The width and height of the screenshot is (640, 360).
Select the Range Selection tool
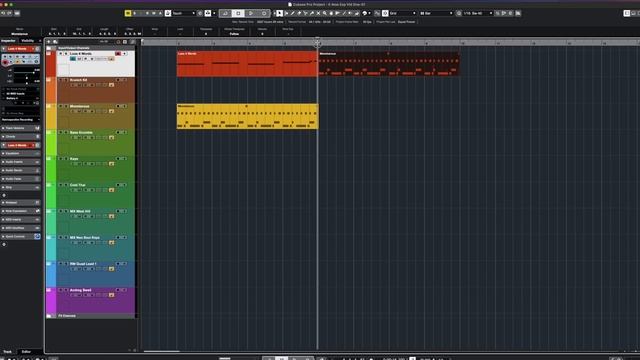point(287,13)
